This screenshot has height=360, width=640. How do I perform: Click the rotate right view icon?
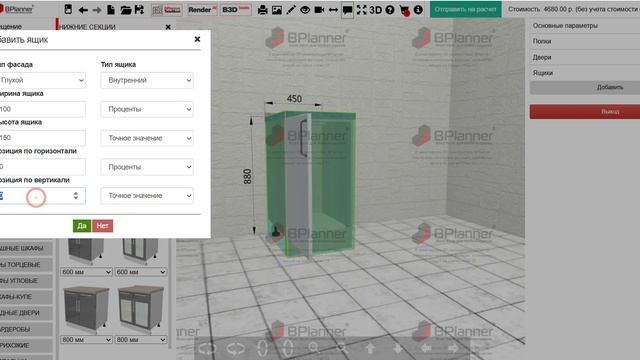pos(236,349)
